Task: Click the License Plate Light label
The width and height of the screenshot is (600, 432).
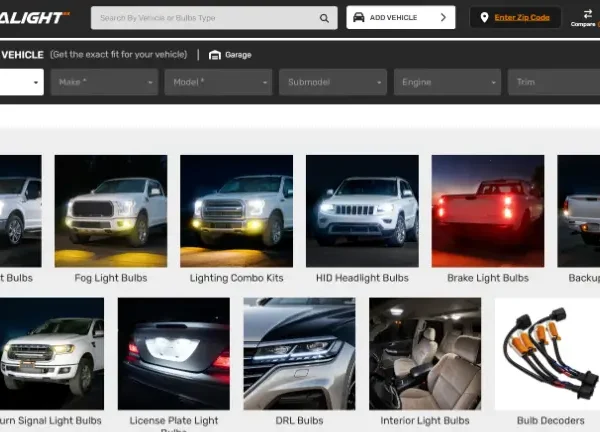Action: click(174, 421)
